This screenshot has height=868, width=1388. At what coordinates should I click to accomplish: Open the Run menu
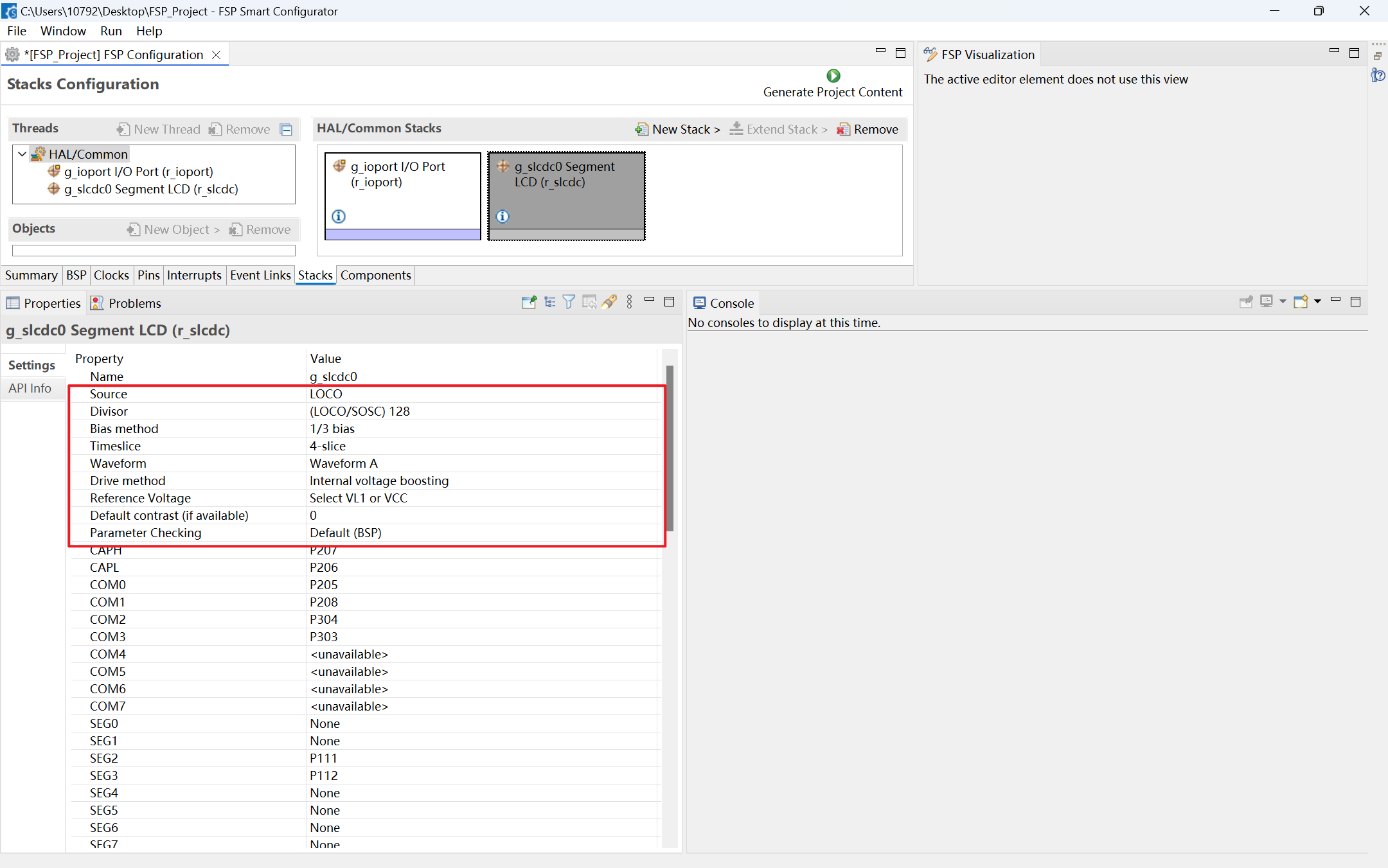[x=111, y=31]
